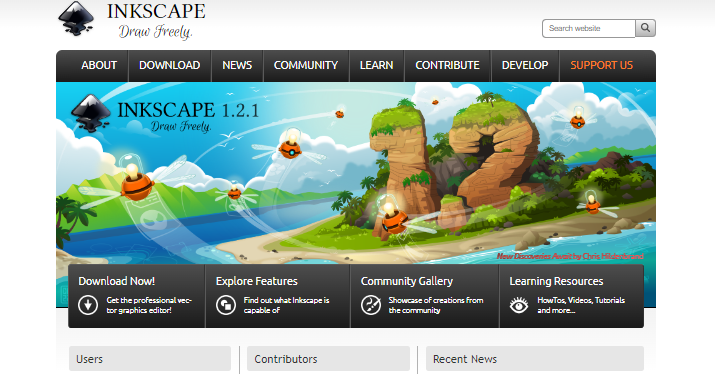The image size is (715, 374).
Task: Open the About menu
Action: (x=99, y=65)
